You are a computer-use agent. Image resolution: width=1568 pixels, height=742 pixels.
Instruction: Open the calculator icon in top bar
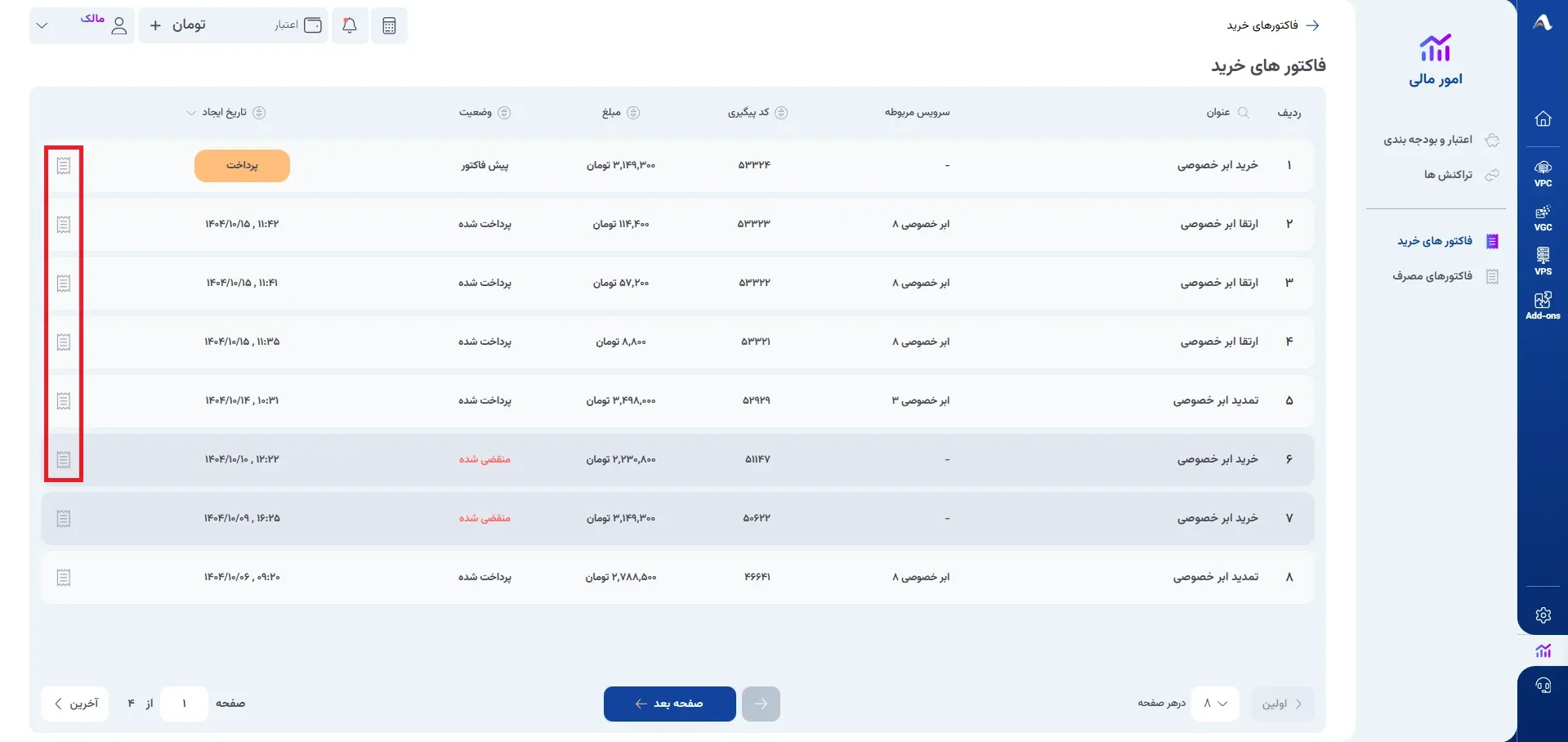coord(389,25)
